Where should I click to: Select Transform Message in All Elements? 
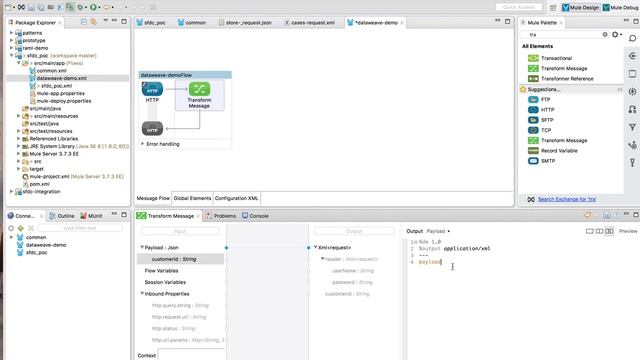point(558,69)
